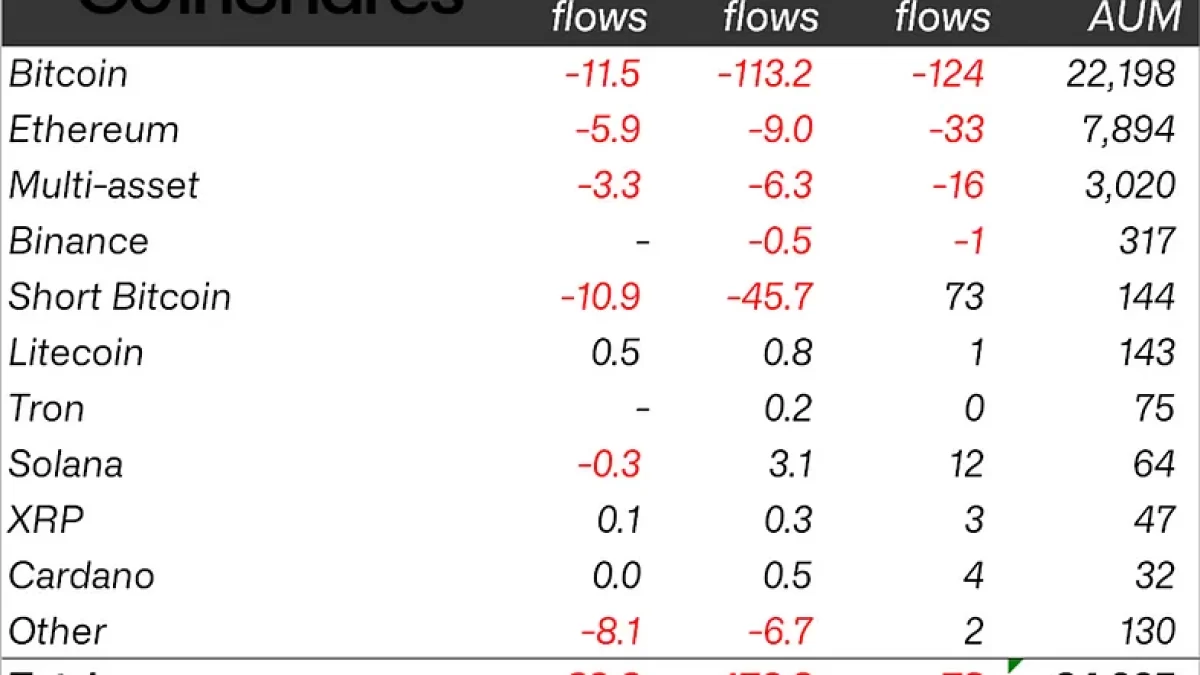Click the Short Bitcoin row label

[119, 298]
